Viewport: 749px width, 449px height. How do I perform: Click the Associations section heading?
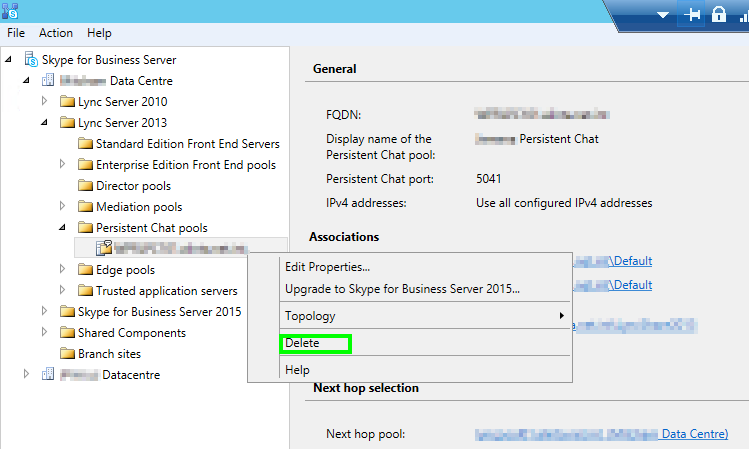pyautogui.click(x=344, y=237)
